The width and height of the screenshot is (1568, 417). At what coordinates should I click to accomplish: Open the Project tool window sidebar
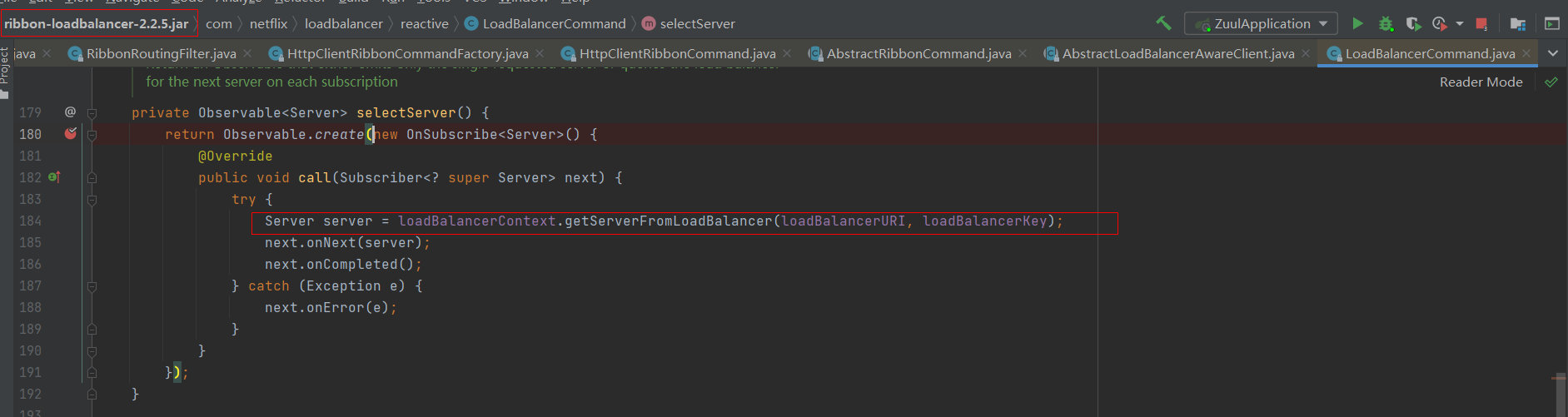(5, 71)
